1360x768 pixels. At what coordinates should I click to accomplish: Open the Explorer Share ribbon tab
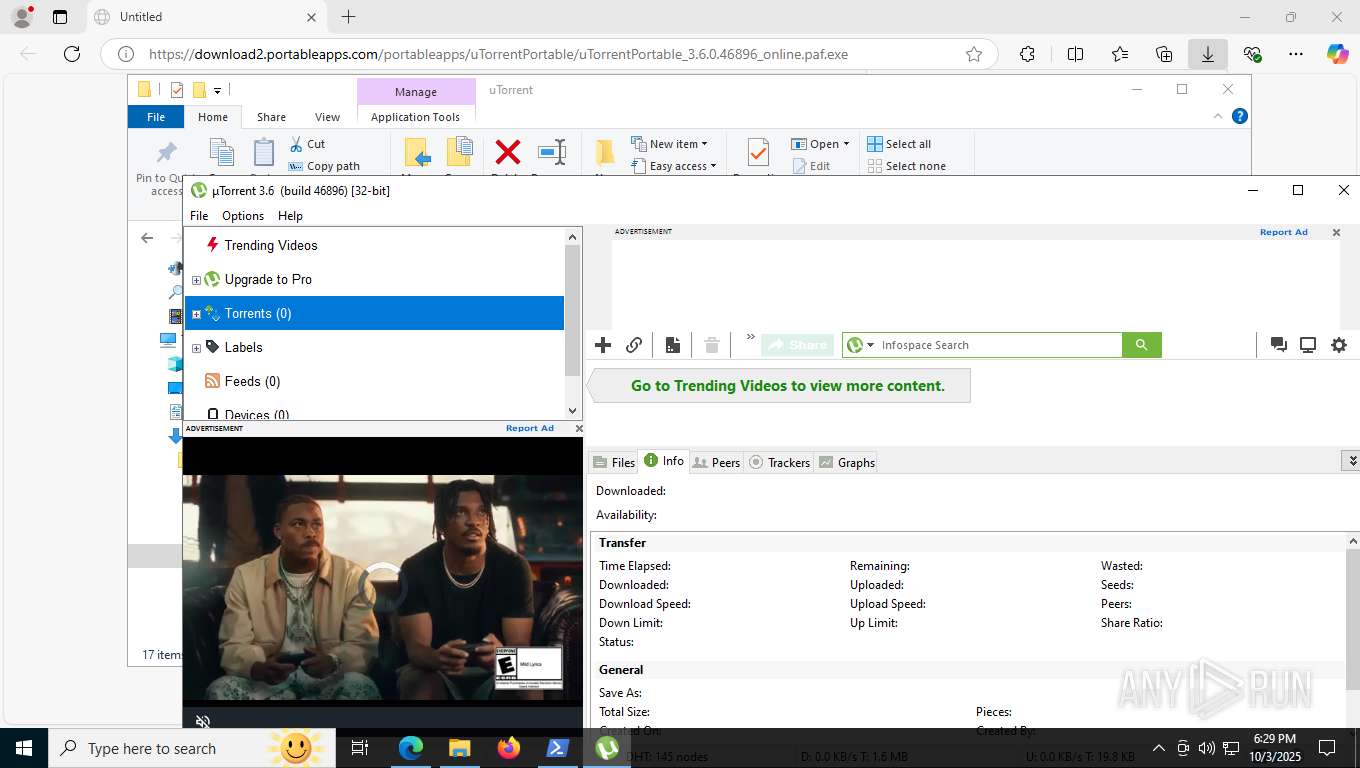[271, 117]
